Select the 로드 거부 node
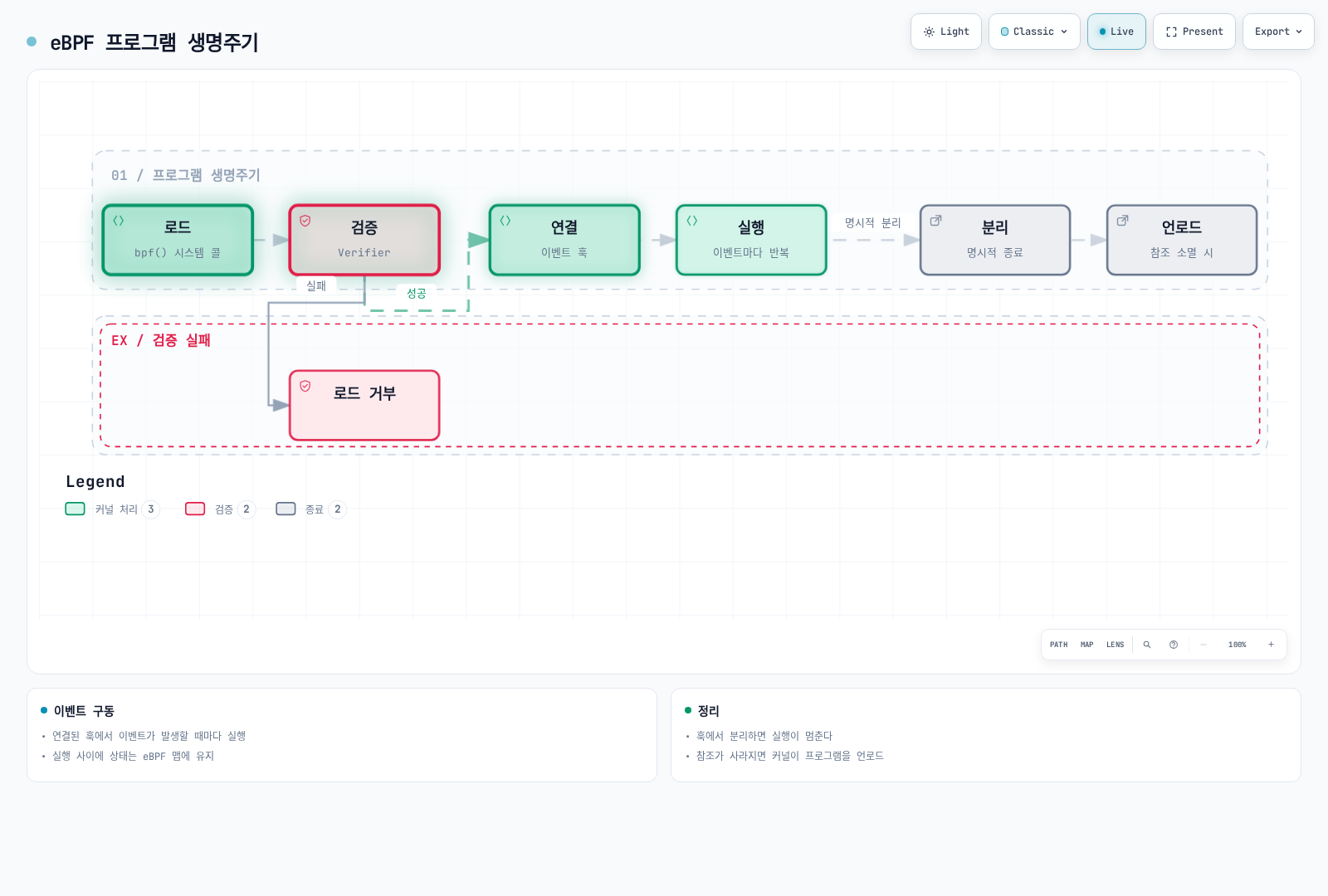 (364, 405)
